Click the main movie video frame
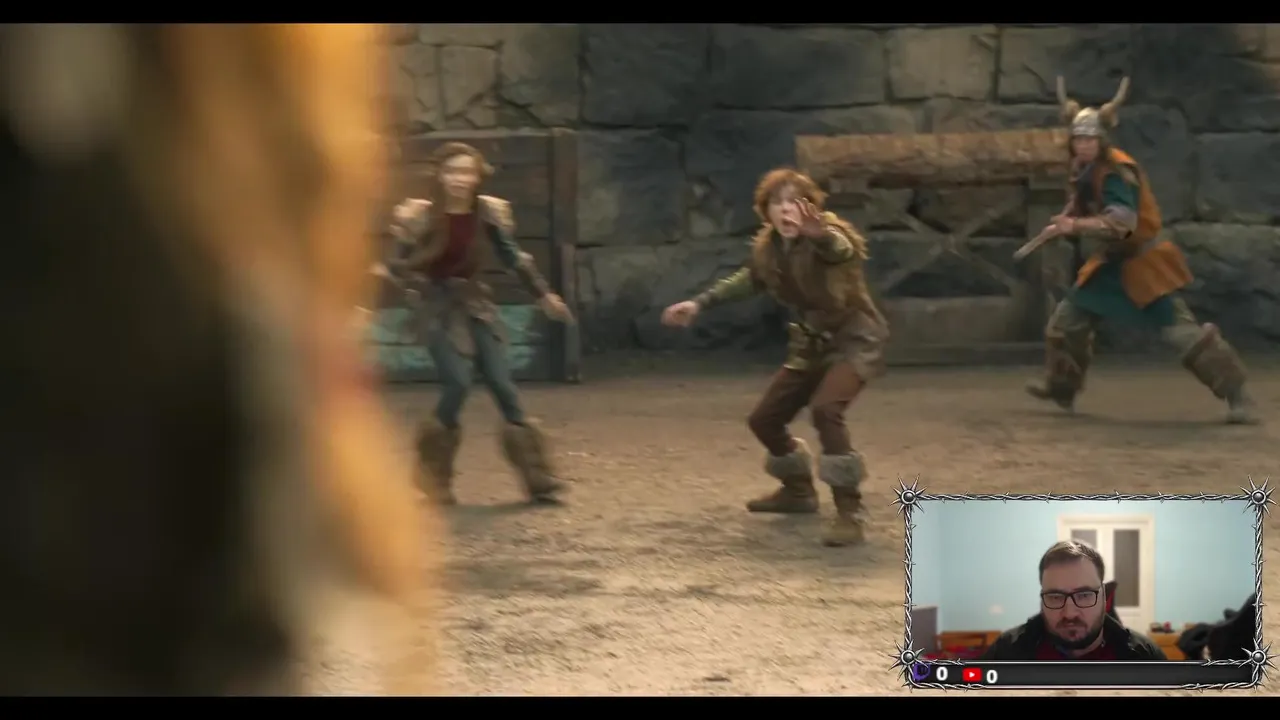This screenshot has height=720, width=1280. (640, 359)
